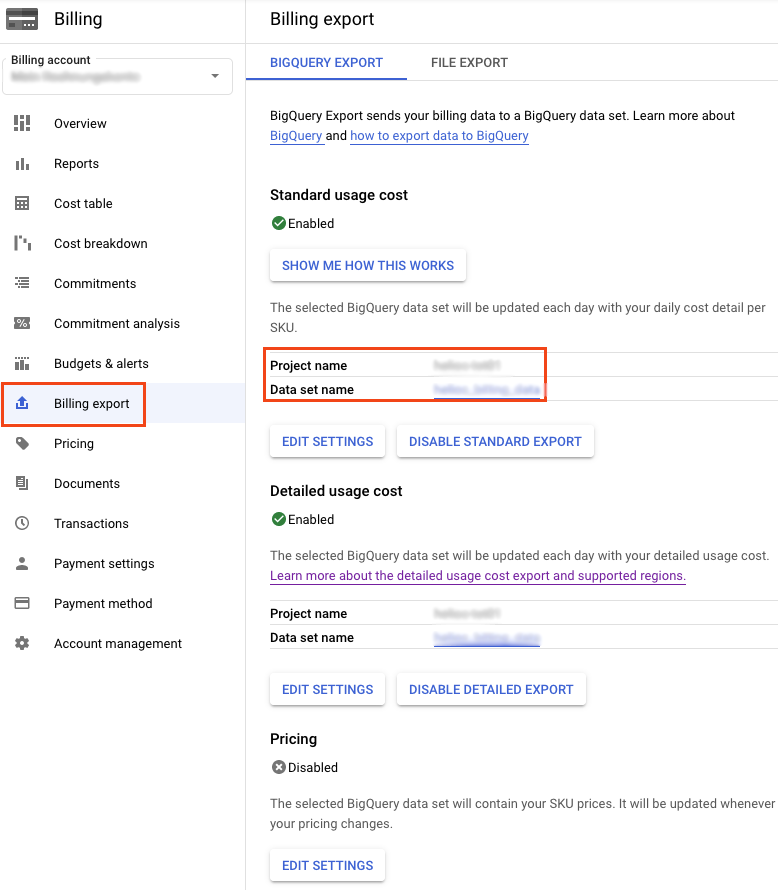
Task: Click the Enabled status text under Standard usage cost
Action: (311, 223)
